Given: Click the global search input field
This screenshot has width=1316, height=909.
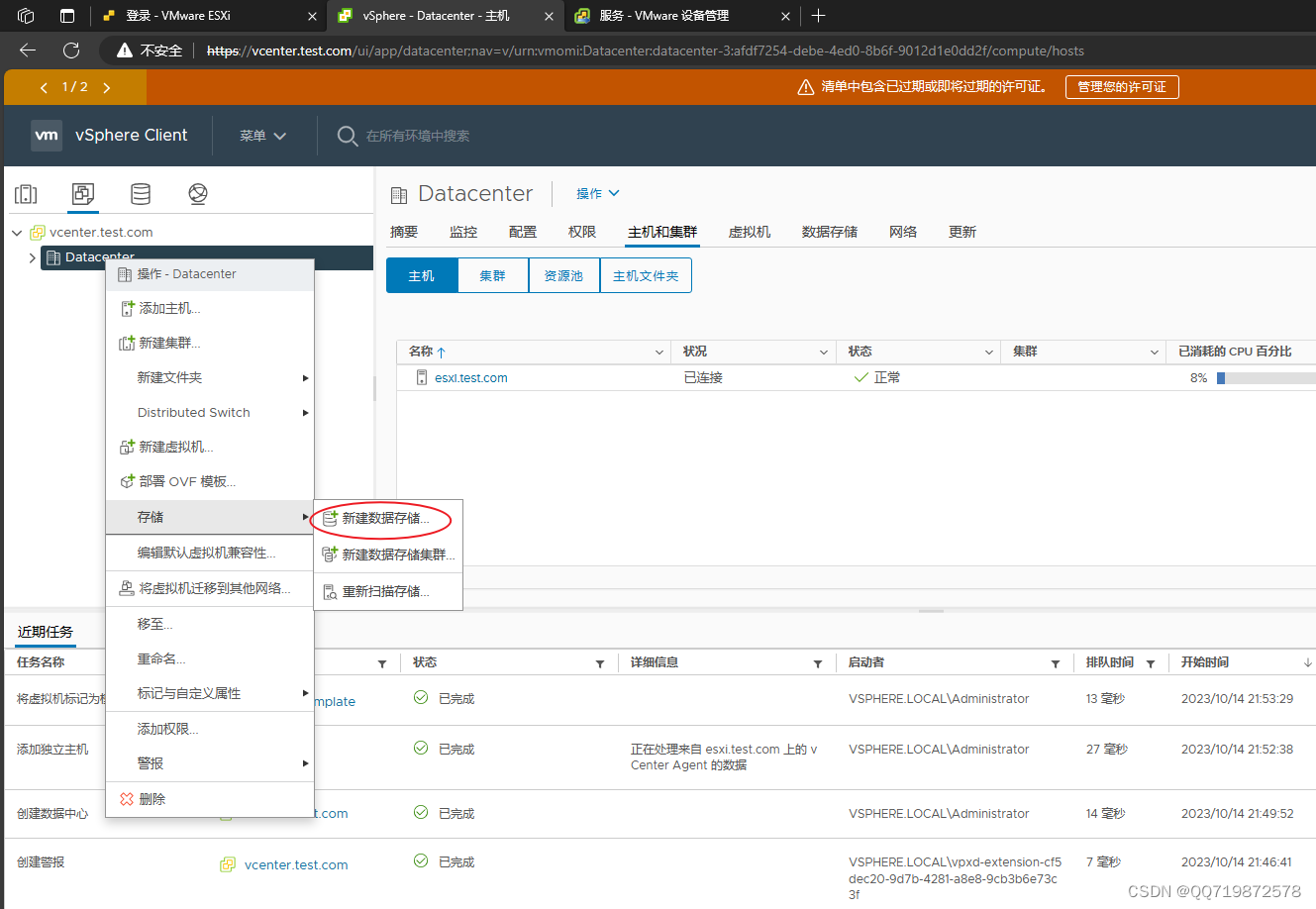Looking at the screenshot, I should tap(418, 136).
